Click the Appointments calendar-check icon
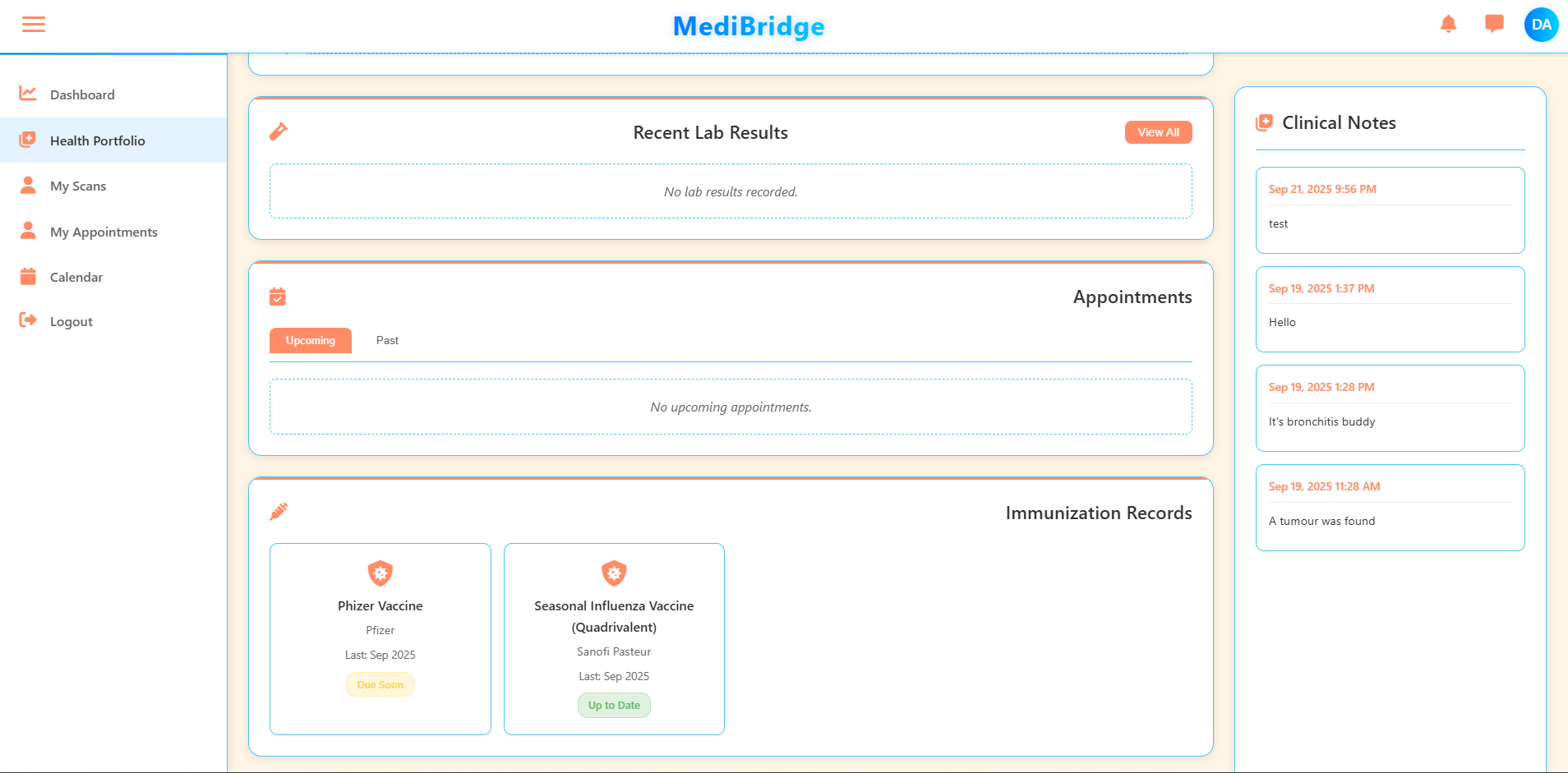This screenshot has width=1568, height=773. 278,297
